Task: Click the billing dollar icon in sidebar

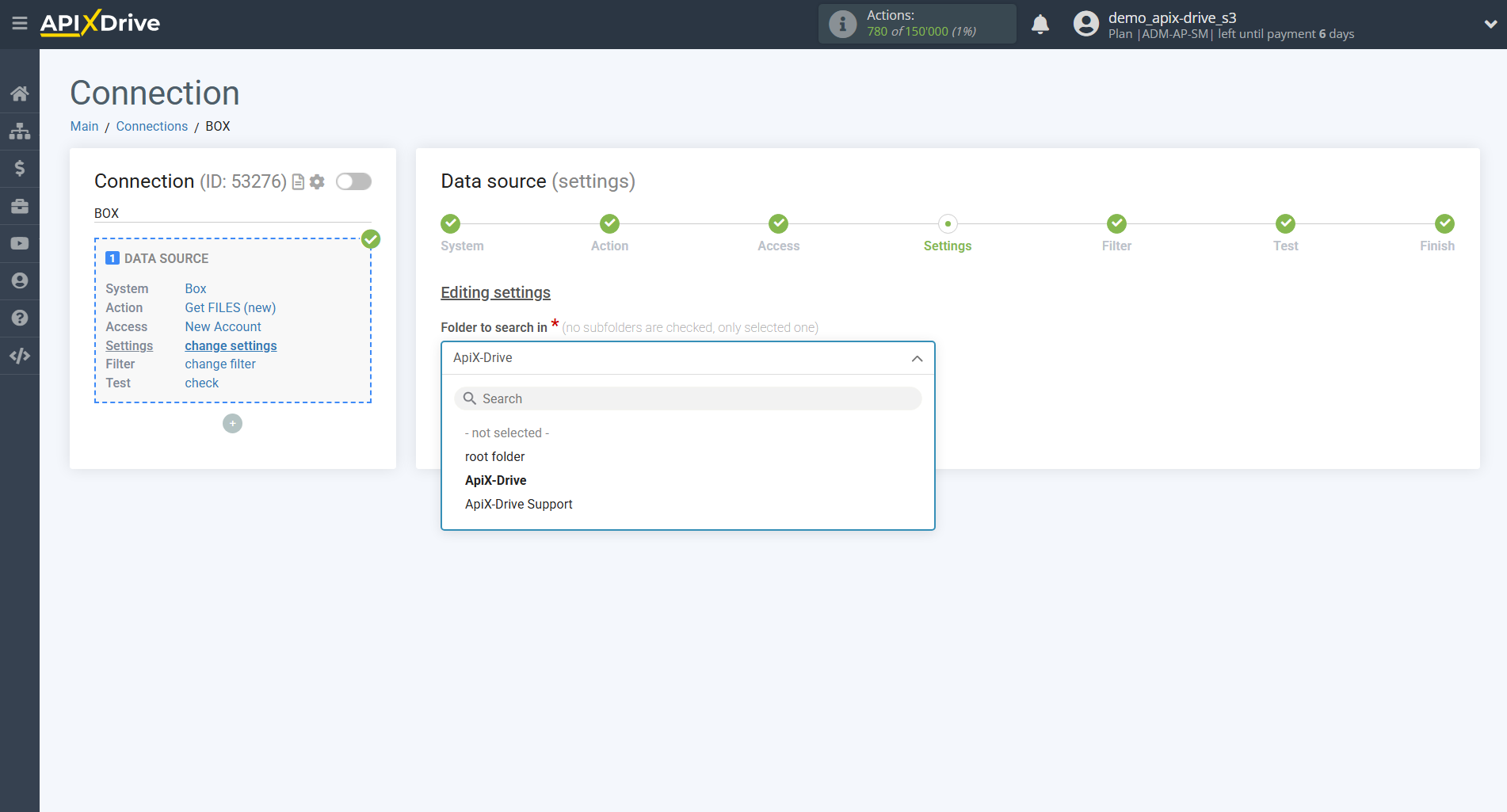Action: [x=20, y=168]
